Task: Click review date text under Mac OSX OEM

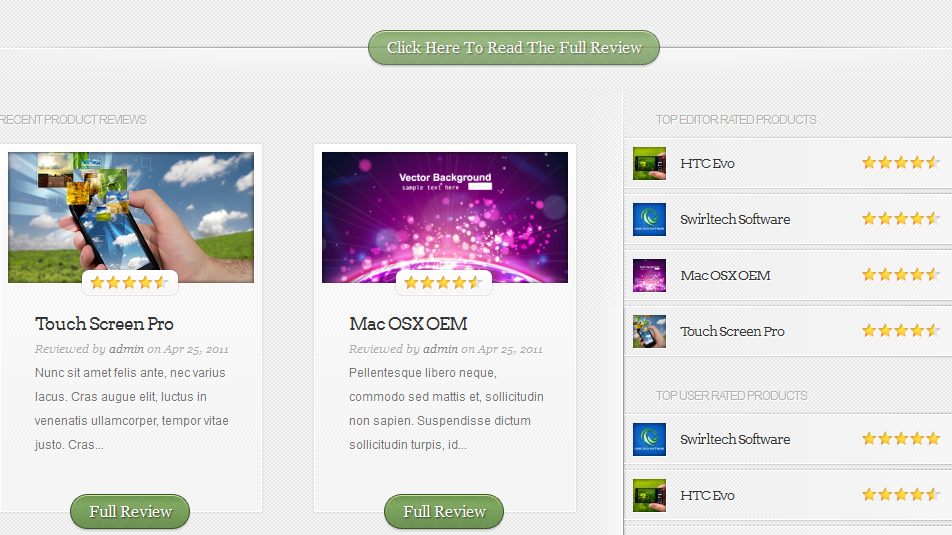Action: pyautogui.click(x=510, y=349)
